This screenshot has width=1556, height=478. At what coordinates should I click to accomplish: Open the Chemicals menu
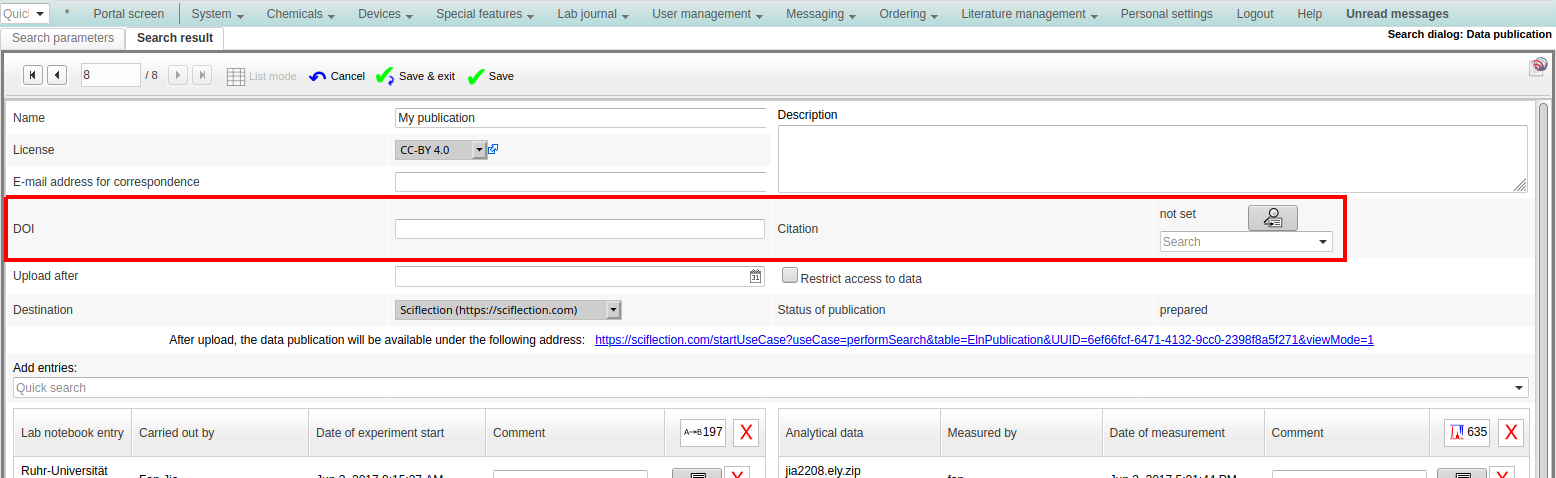click(301, 14)
